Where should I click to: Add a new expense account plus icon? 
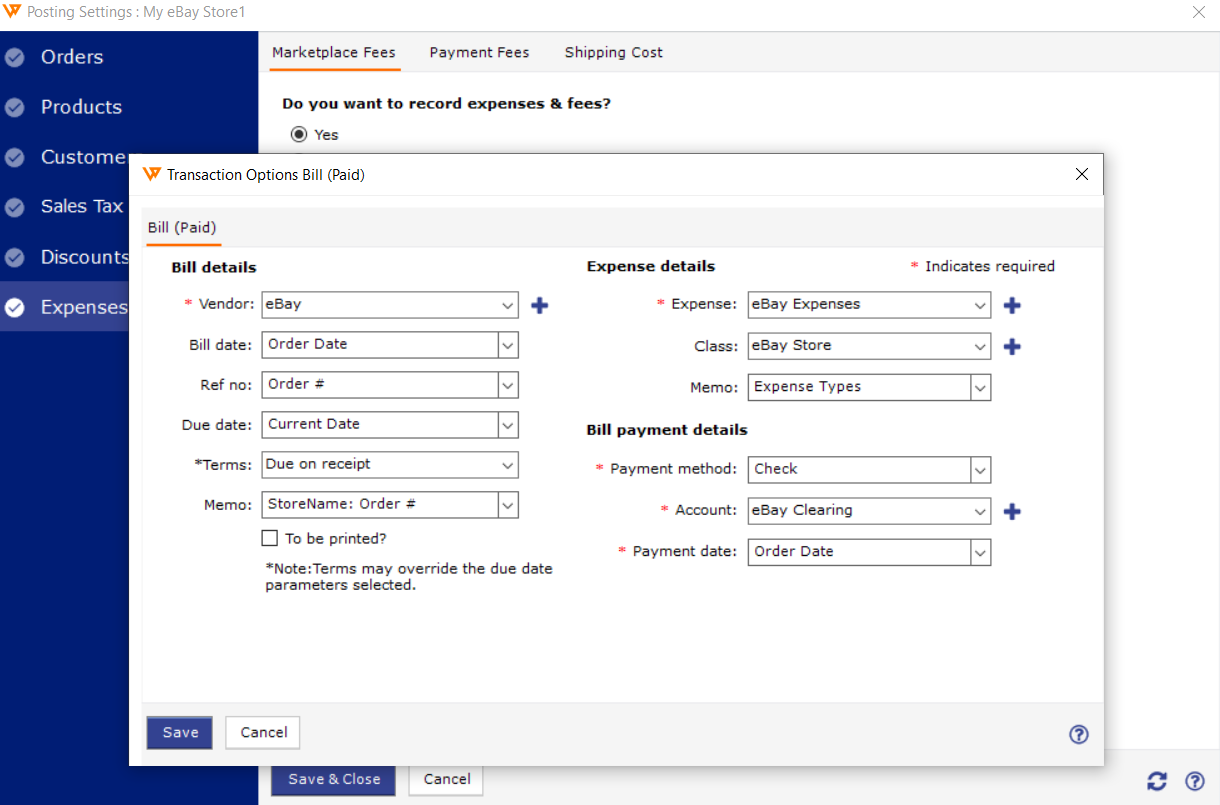(x=1012, y=305)
